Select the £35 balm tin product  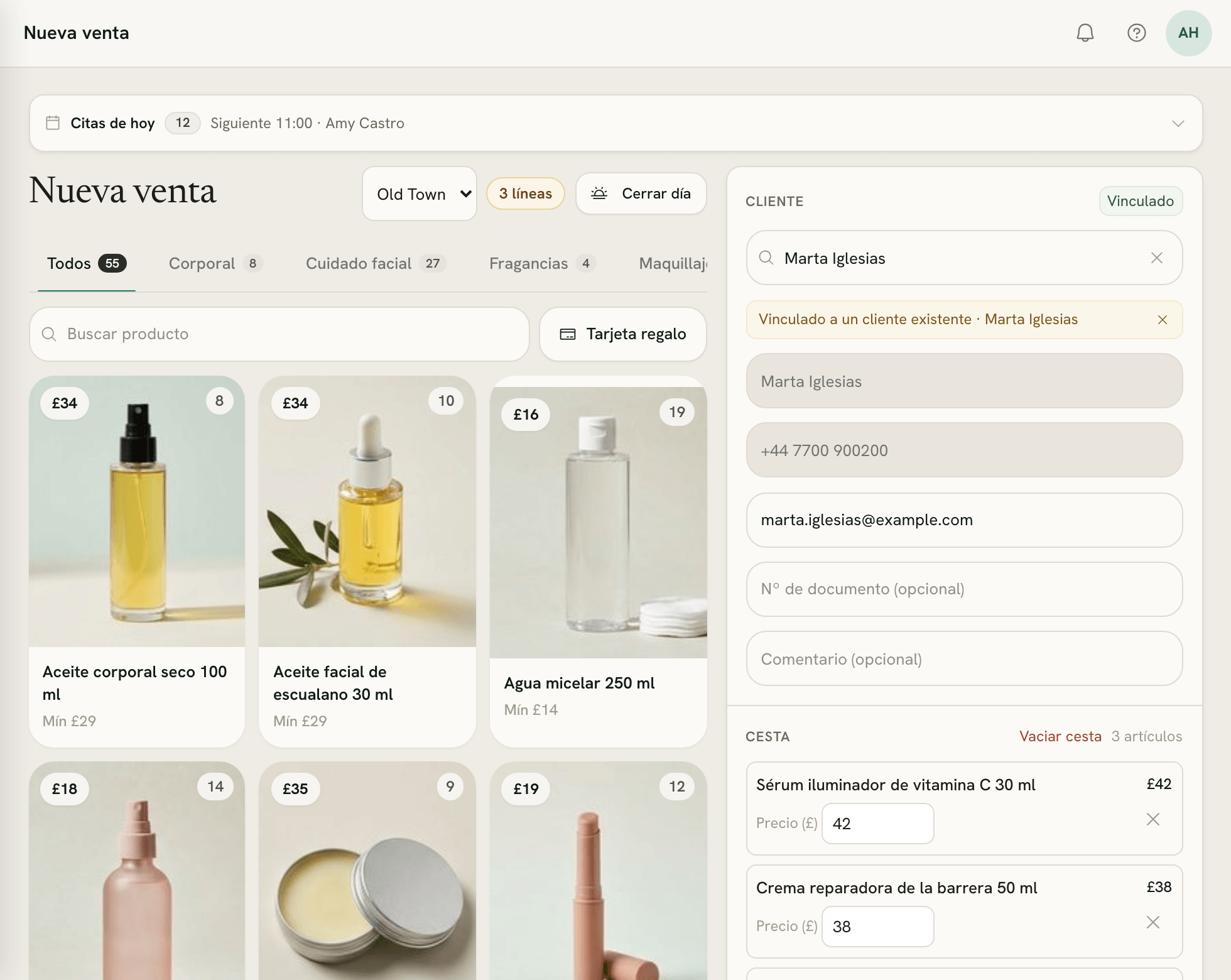[x=367, y=871]
